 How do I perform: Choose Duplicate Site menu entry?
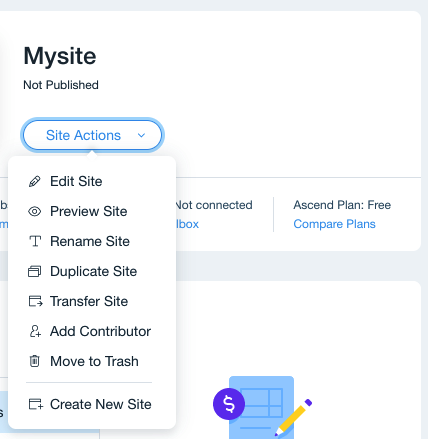tap(92, 271)
